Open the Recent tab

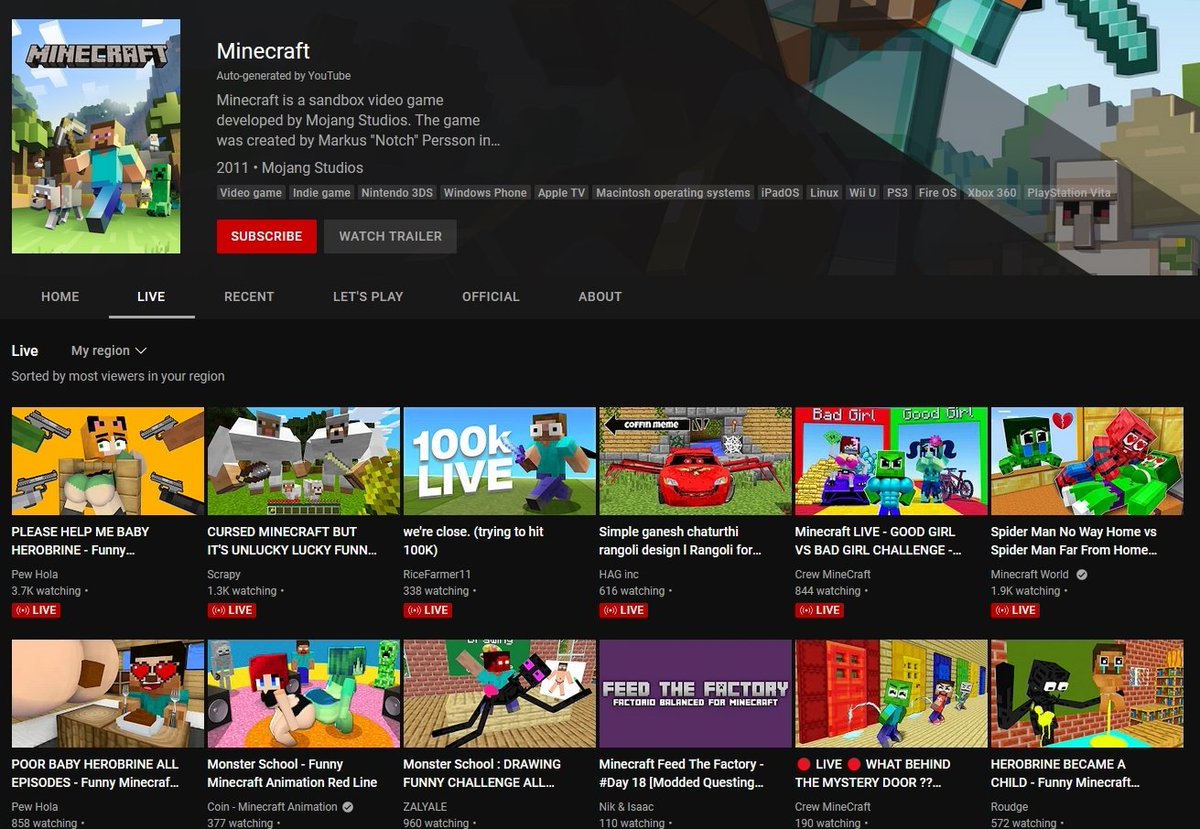(x=249, y=296)
